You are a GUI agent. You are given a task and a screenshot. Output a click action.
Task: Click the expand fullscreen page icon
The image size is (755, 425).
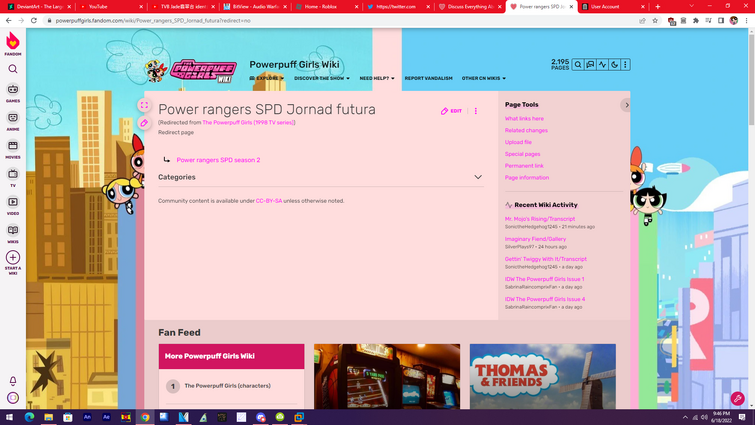[144, 105]
